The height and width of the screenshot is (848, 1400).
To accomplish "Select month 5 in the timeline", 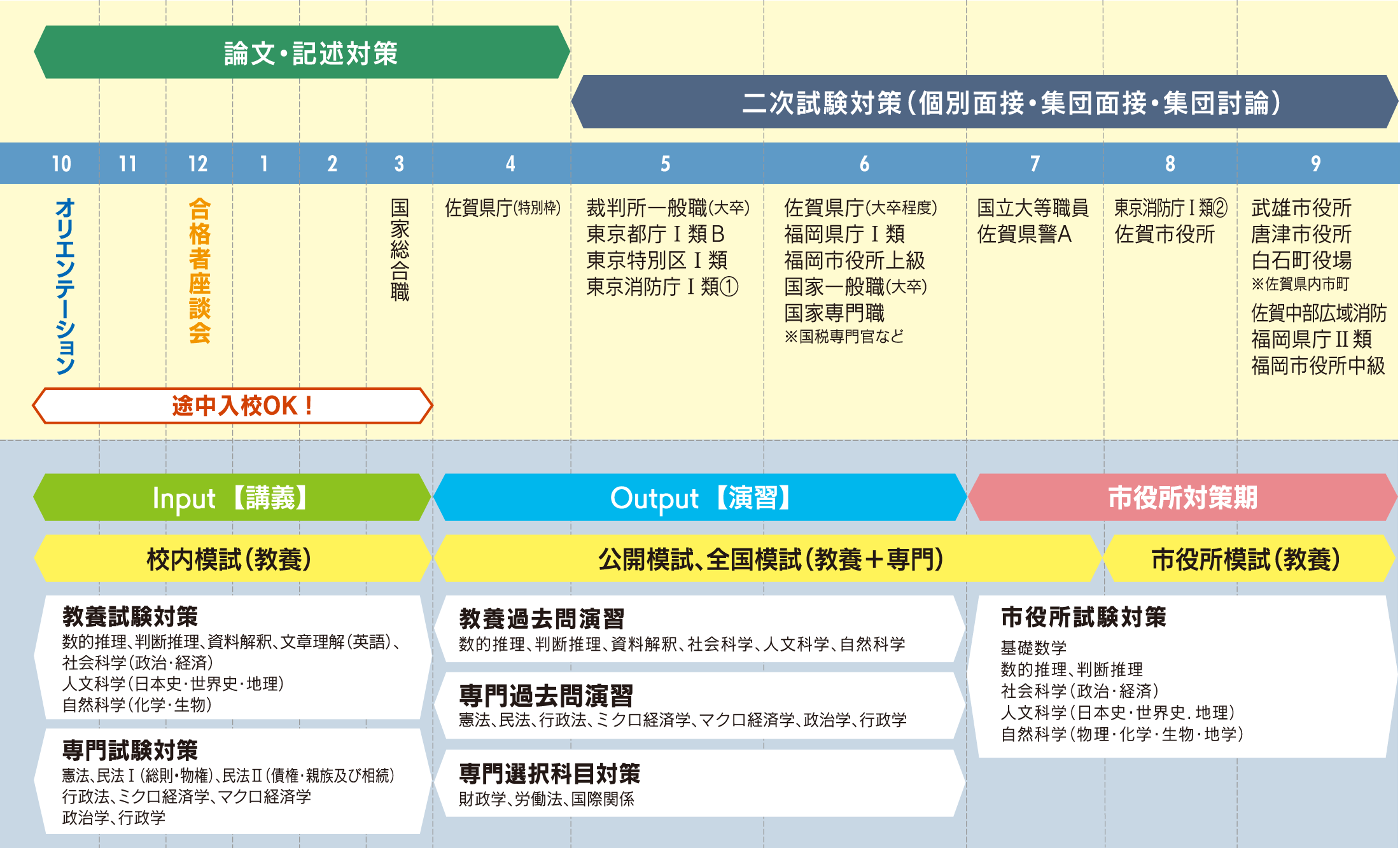I will (665, 163).
